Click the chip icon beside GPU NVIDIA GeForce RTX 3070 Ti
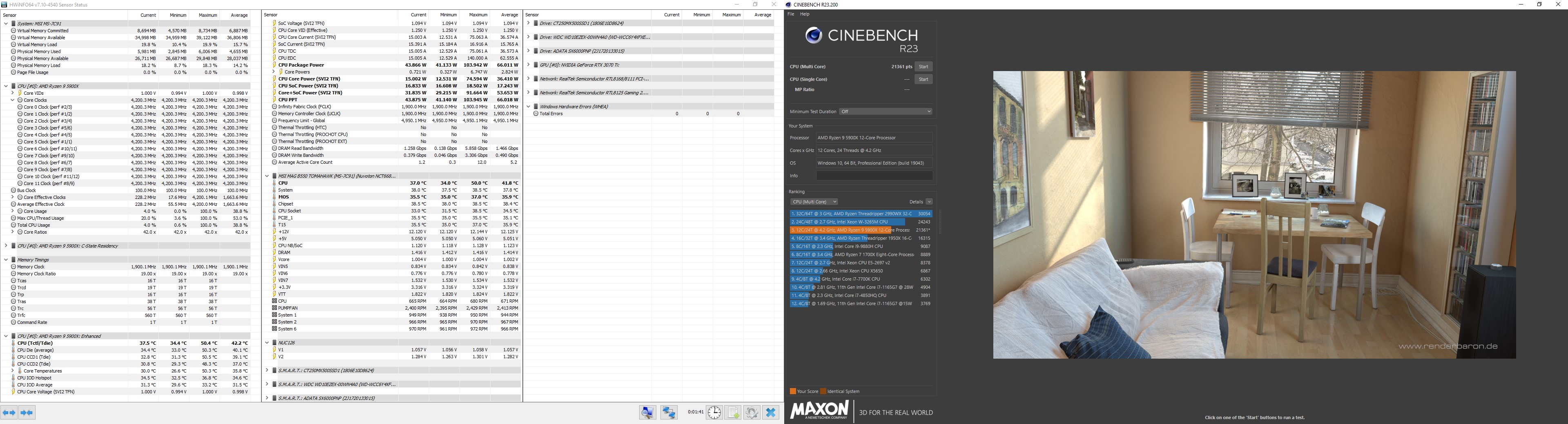The height and width of the screenshot is (424, 1568). click(535, 65)
